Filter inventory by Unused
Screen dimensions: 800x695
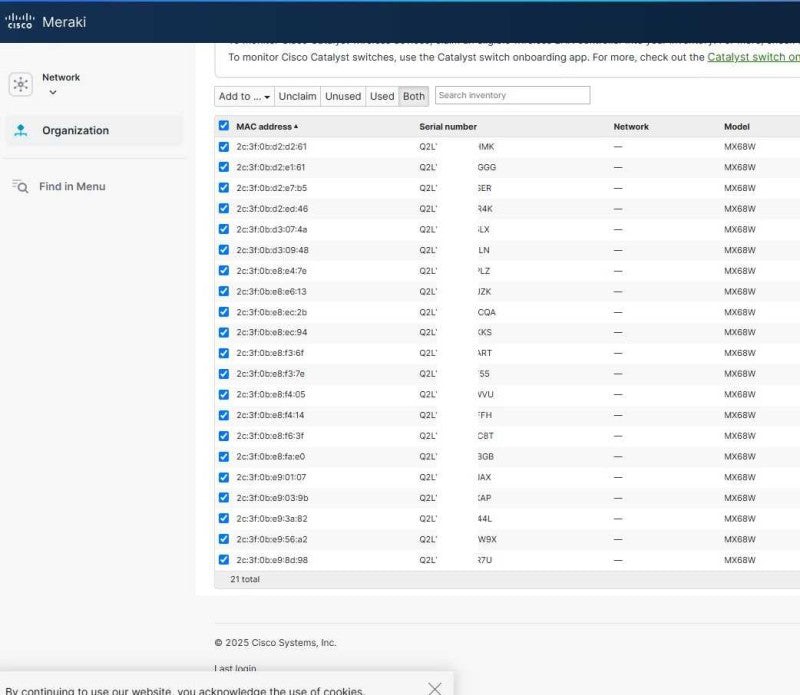click(x=343, y=96)
